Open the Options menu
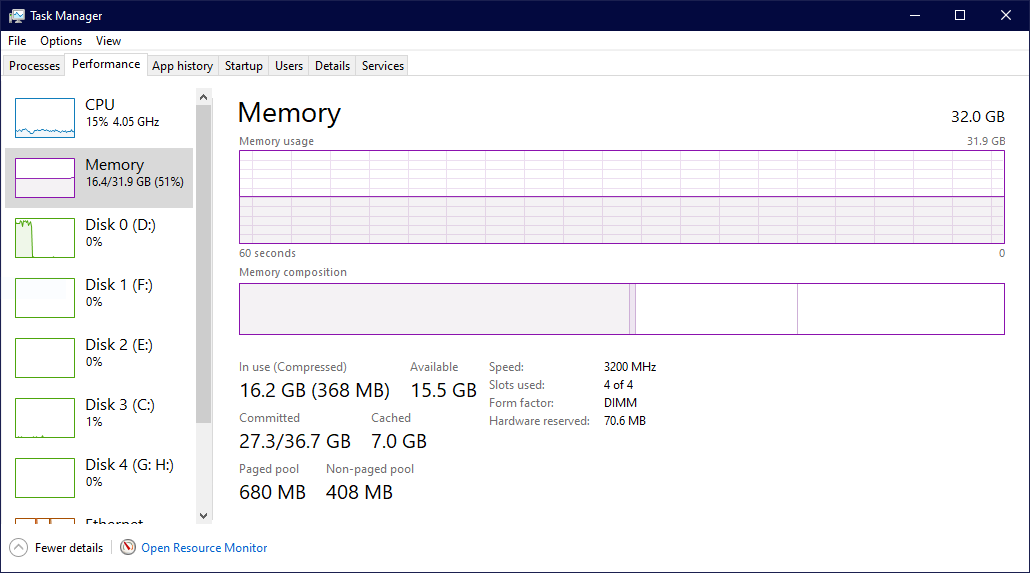 tap(61, 41)
